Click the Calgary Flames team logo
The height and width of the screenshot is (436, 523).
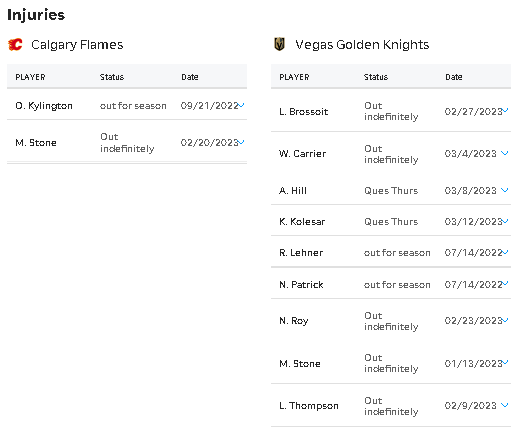(15, 44)
